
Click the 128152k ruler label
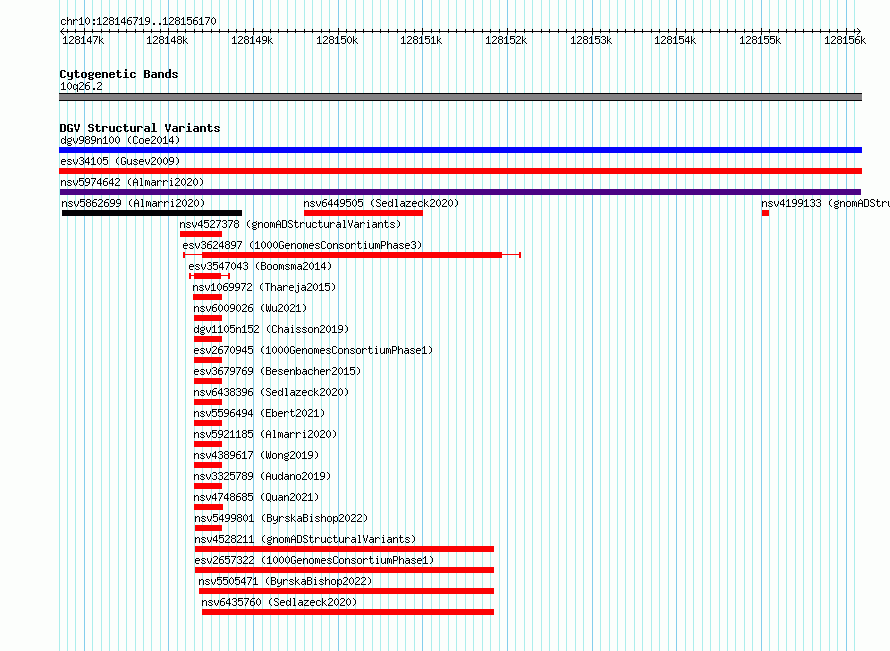point(506,40)
